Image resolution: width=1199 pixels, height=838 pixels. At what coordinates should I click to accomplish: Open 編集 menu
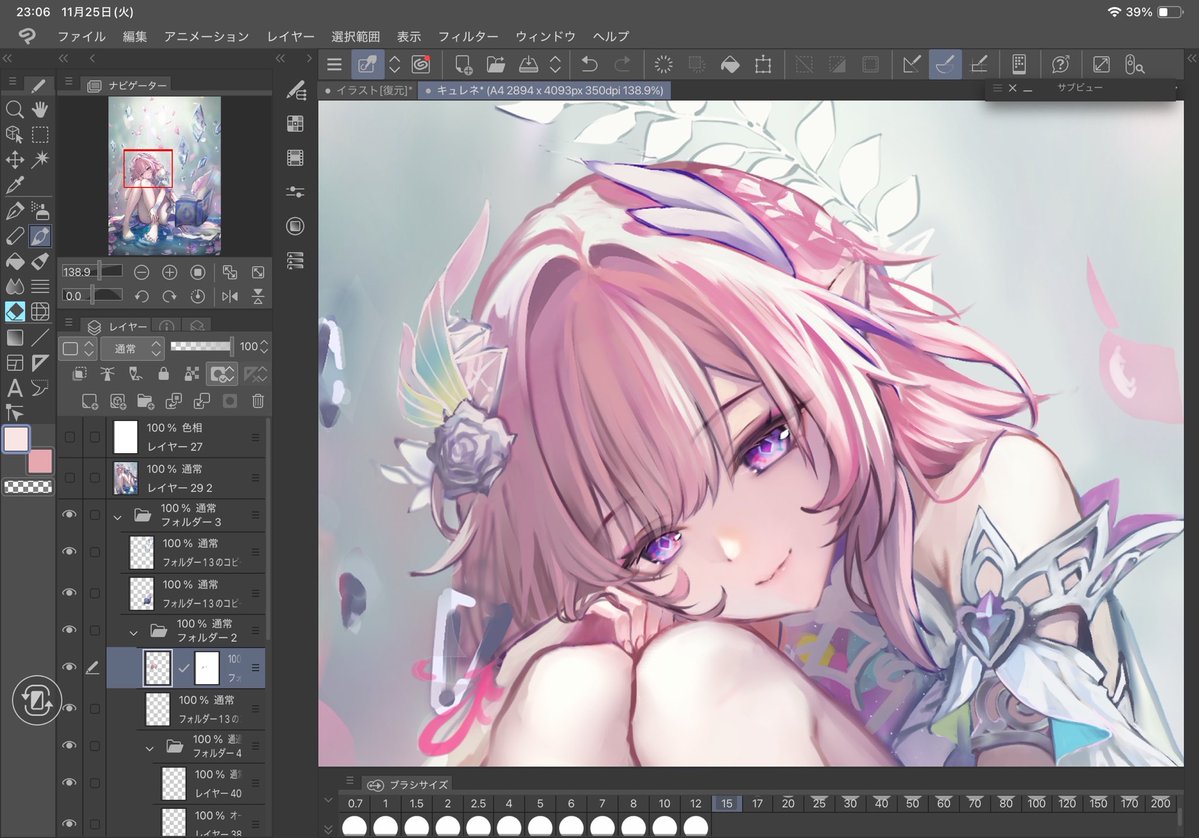click(x=135, y=36)
